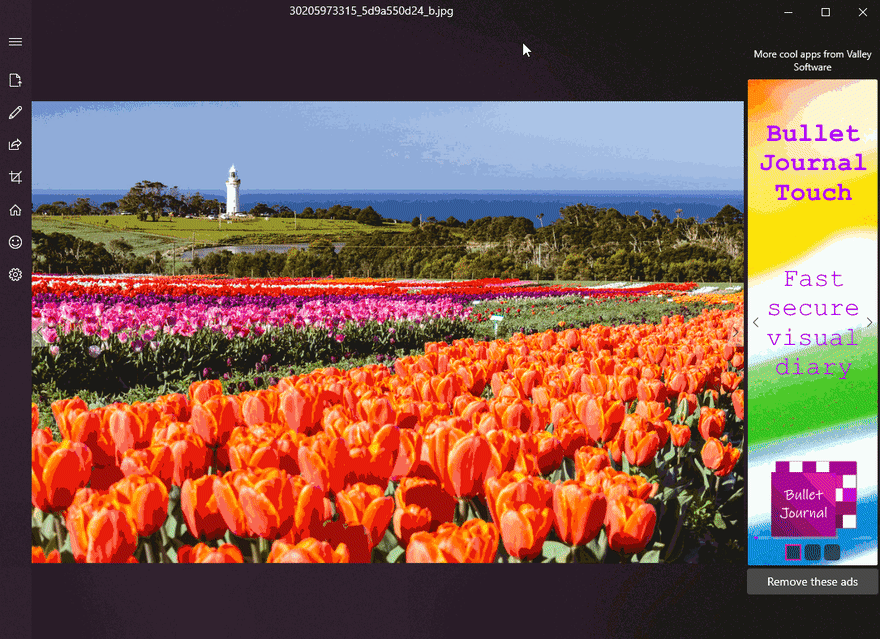Go to previous ad with left chevron
Screen dimensions: 880x639
coord(755,322)
